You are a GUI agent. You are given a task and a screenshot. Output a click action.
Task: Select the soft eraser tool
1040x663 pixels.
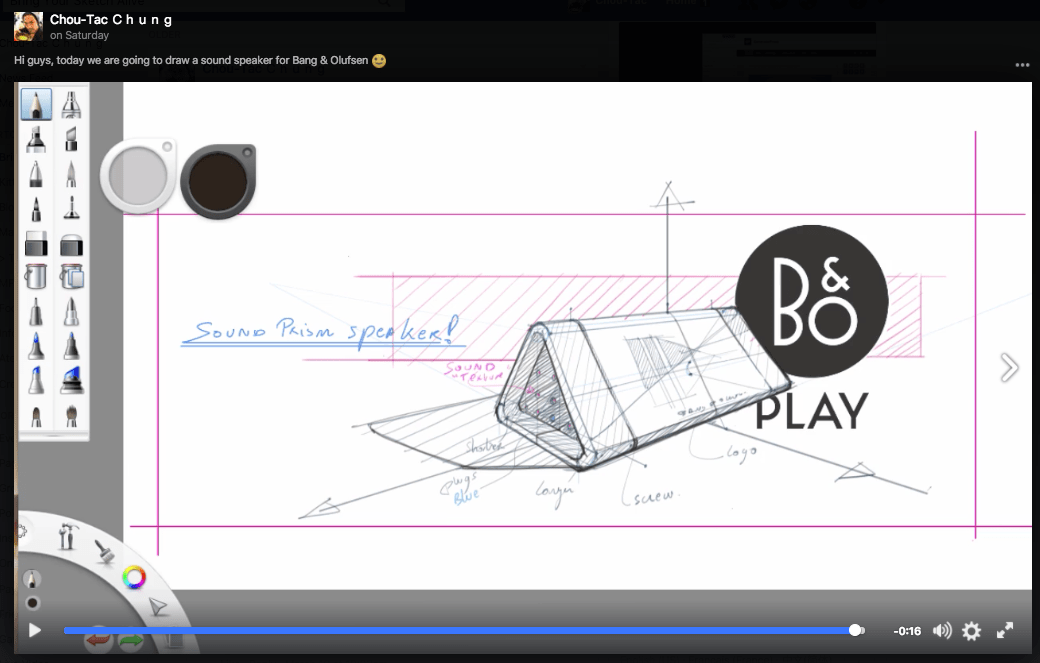click(x=71, y=244)
